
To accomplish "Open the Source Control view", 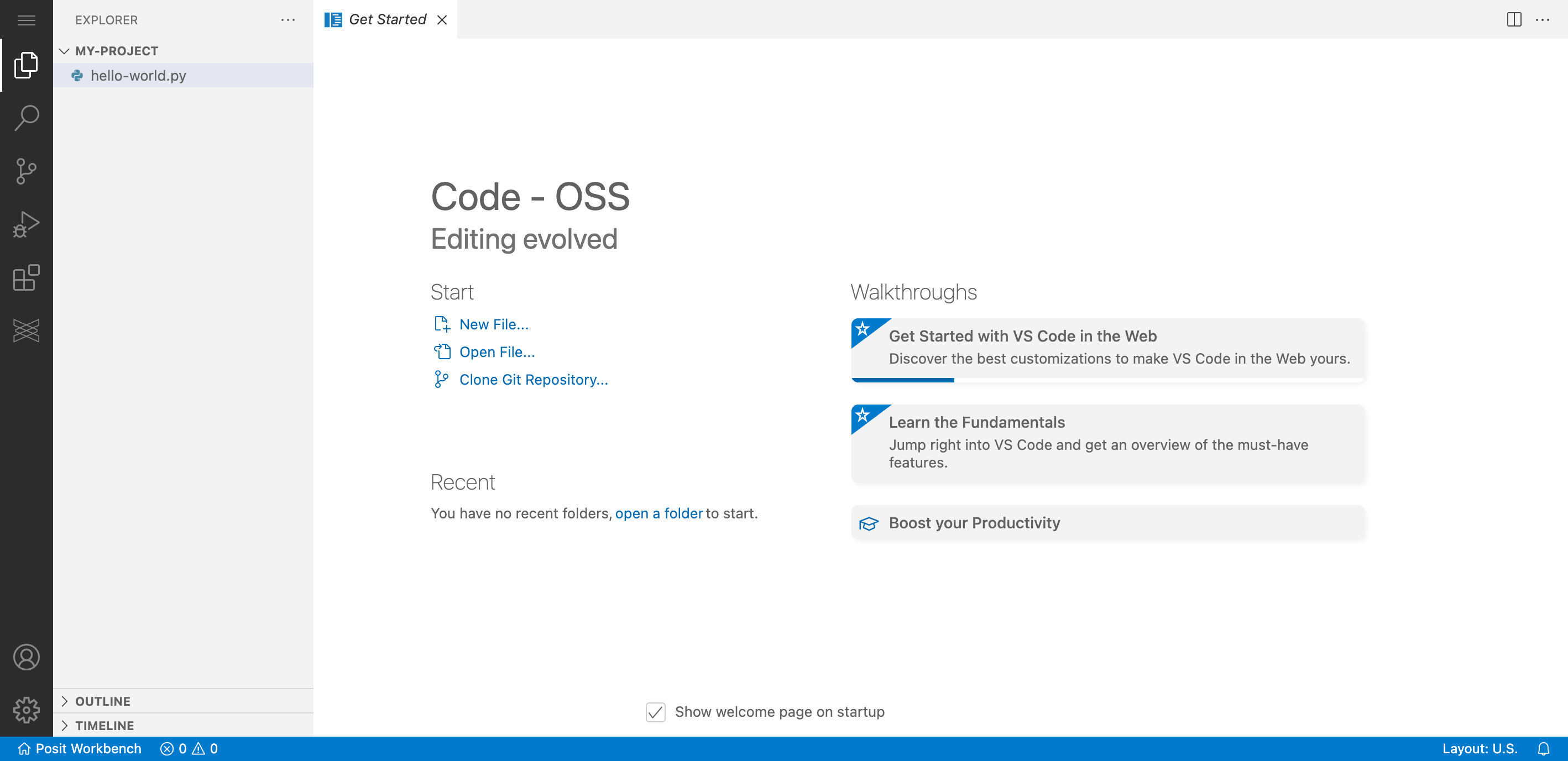I will pos(26,171).
